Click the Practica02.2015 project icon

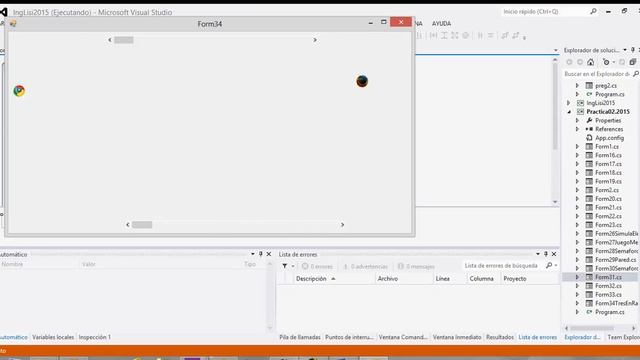(580, 112)
